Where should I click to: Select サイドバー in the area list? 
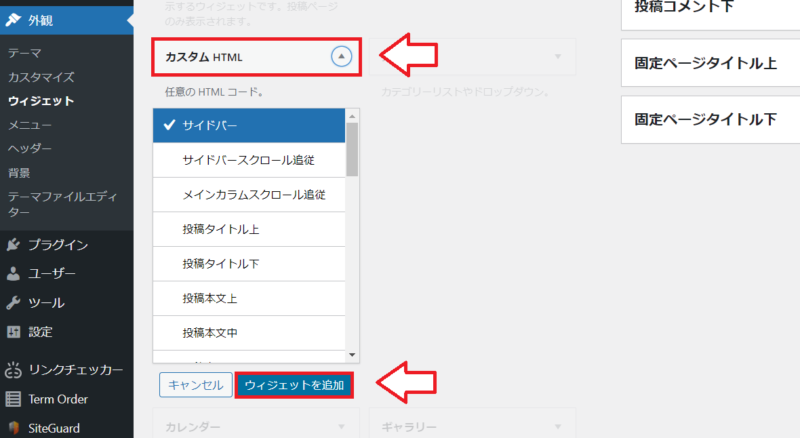(x=249, y=126)
